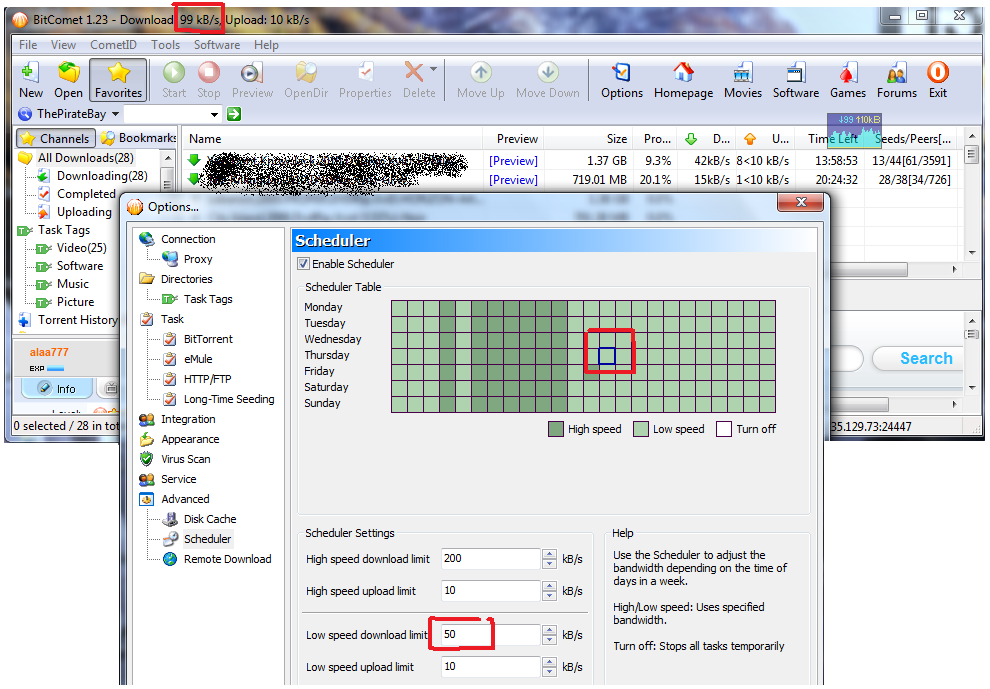990x689 pixels.
Task: Click the first torrent's Preview link
Action: pos(513,161)
